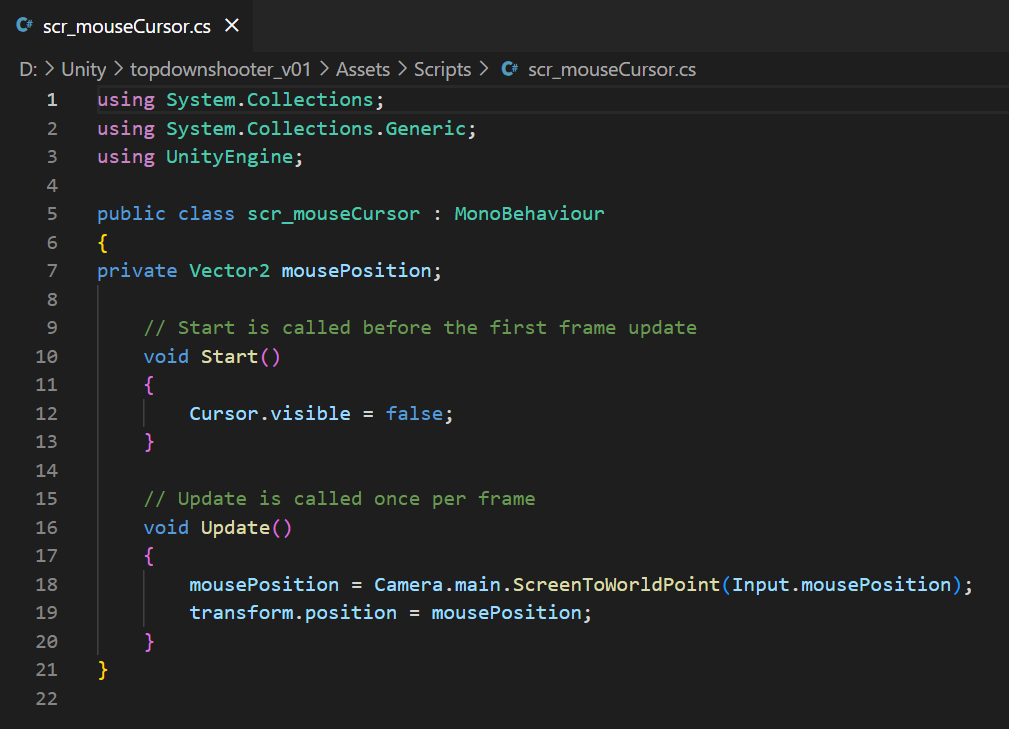Click the scr_mouseCursor.cs breadcrumb file name

pyautogui.click(x=611, y=69)
